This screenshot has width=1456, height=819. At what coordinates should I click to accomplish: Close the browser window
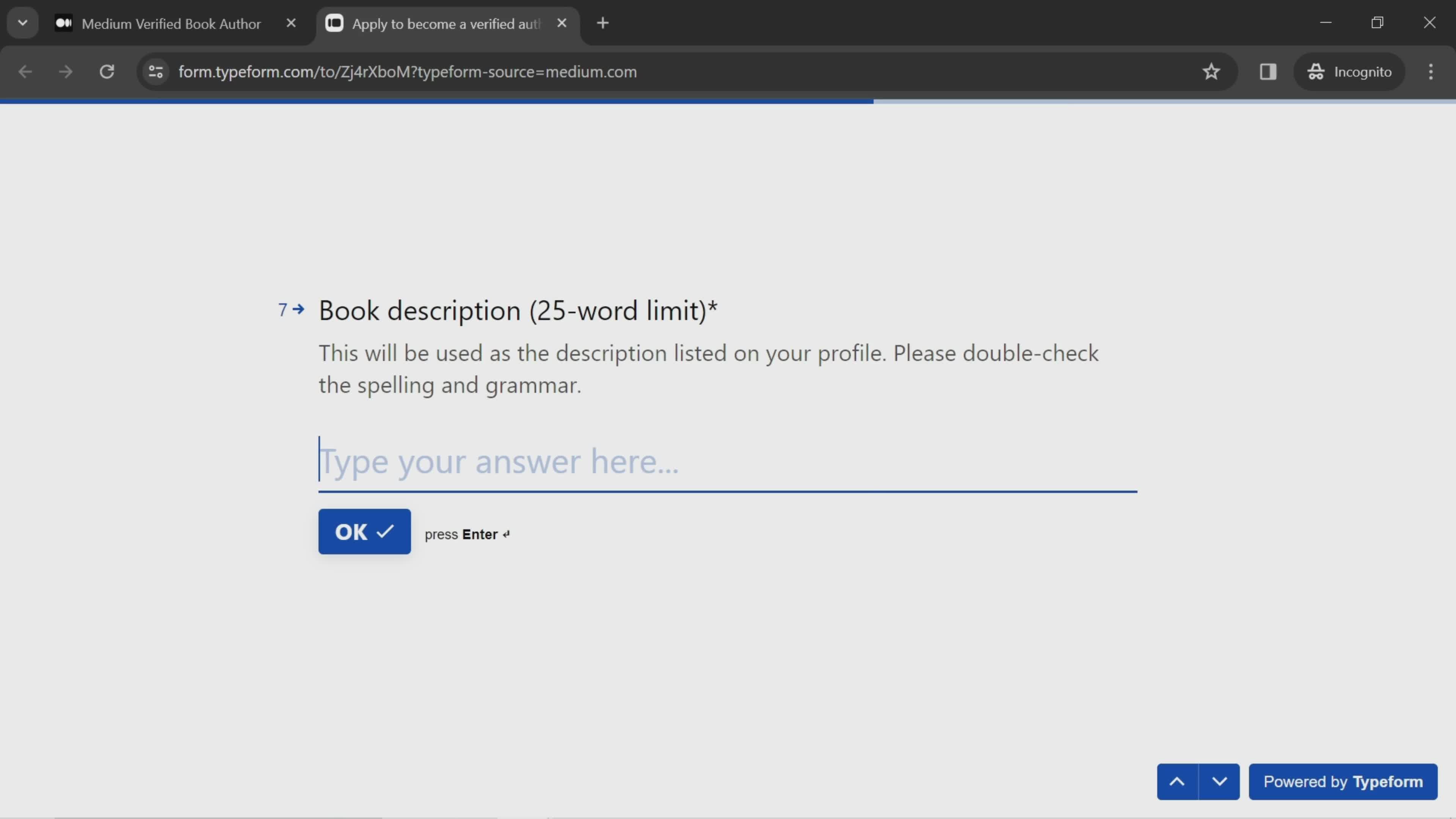[x=1429, y=23]
